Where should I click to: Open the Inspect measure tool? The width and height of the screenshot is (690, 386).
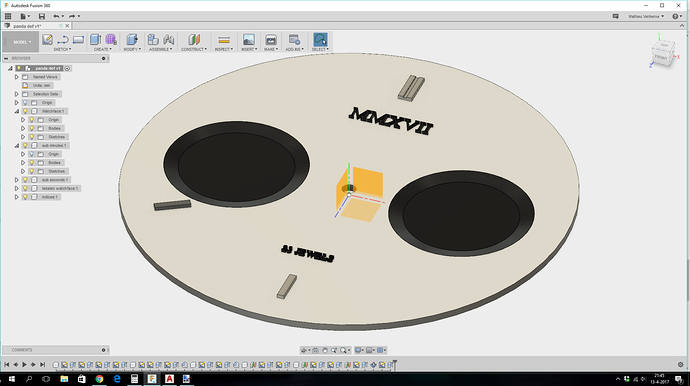224,40
